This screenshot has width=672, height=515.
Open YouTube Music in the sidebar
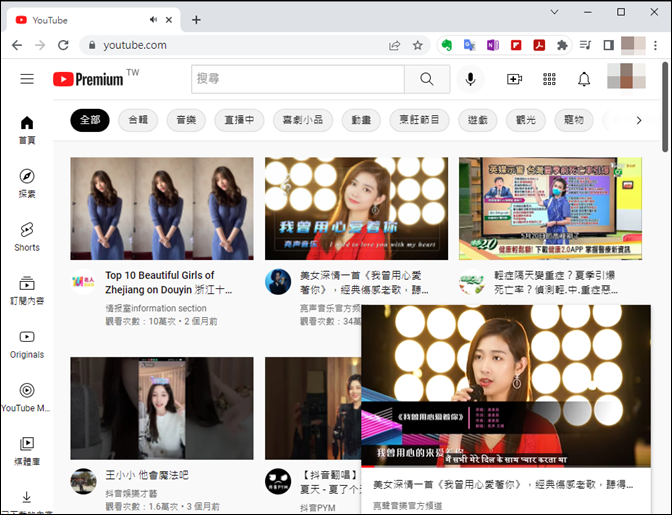click(27, 398)
